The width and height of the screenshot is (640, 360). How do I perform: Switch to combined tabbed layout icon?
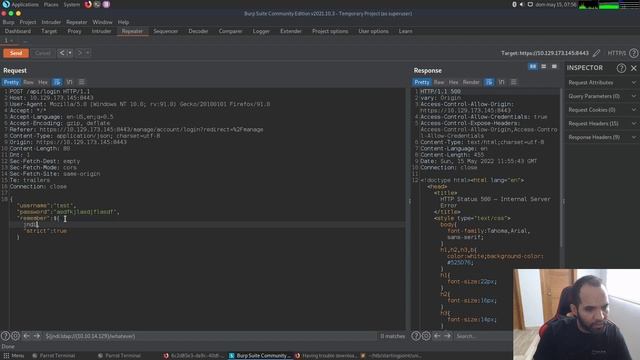(554, 67)
